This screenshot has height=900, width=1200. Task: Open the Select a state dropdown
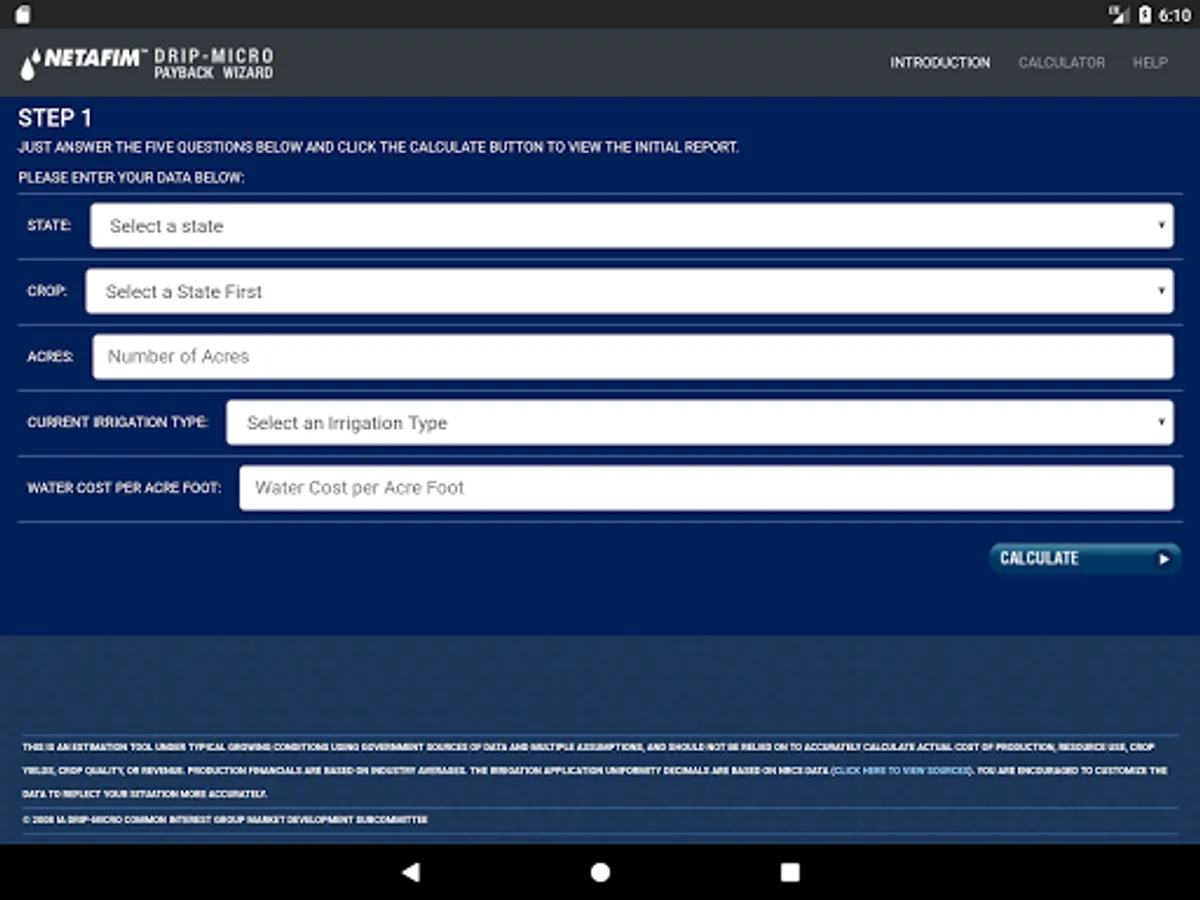[x=632, y=226]
